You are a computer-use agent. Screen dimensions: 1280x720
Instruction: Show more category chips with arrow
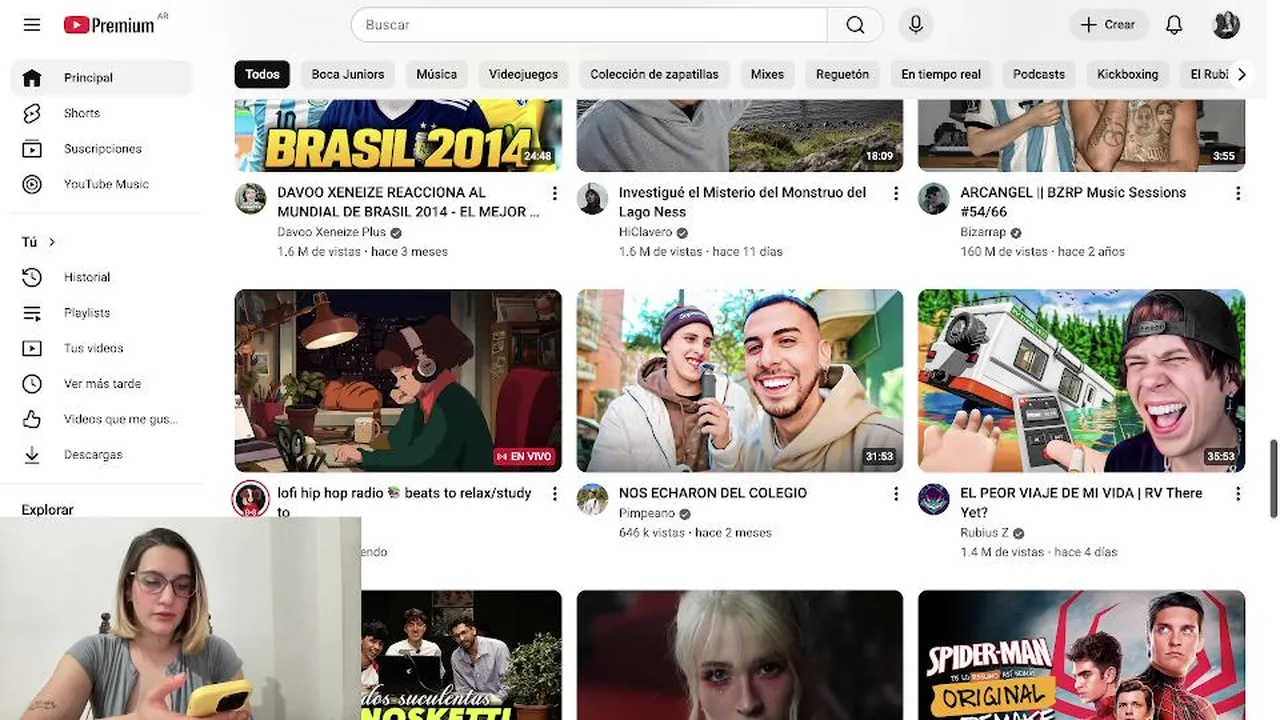1241,74
